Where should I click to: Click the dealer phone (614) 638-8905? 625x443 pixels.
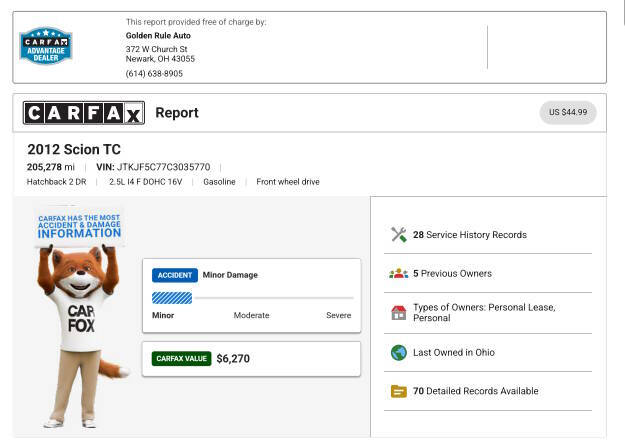[x=154, y=74]
